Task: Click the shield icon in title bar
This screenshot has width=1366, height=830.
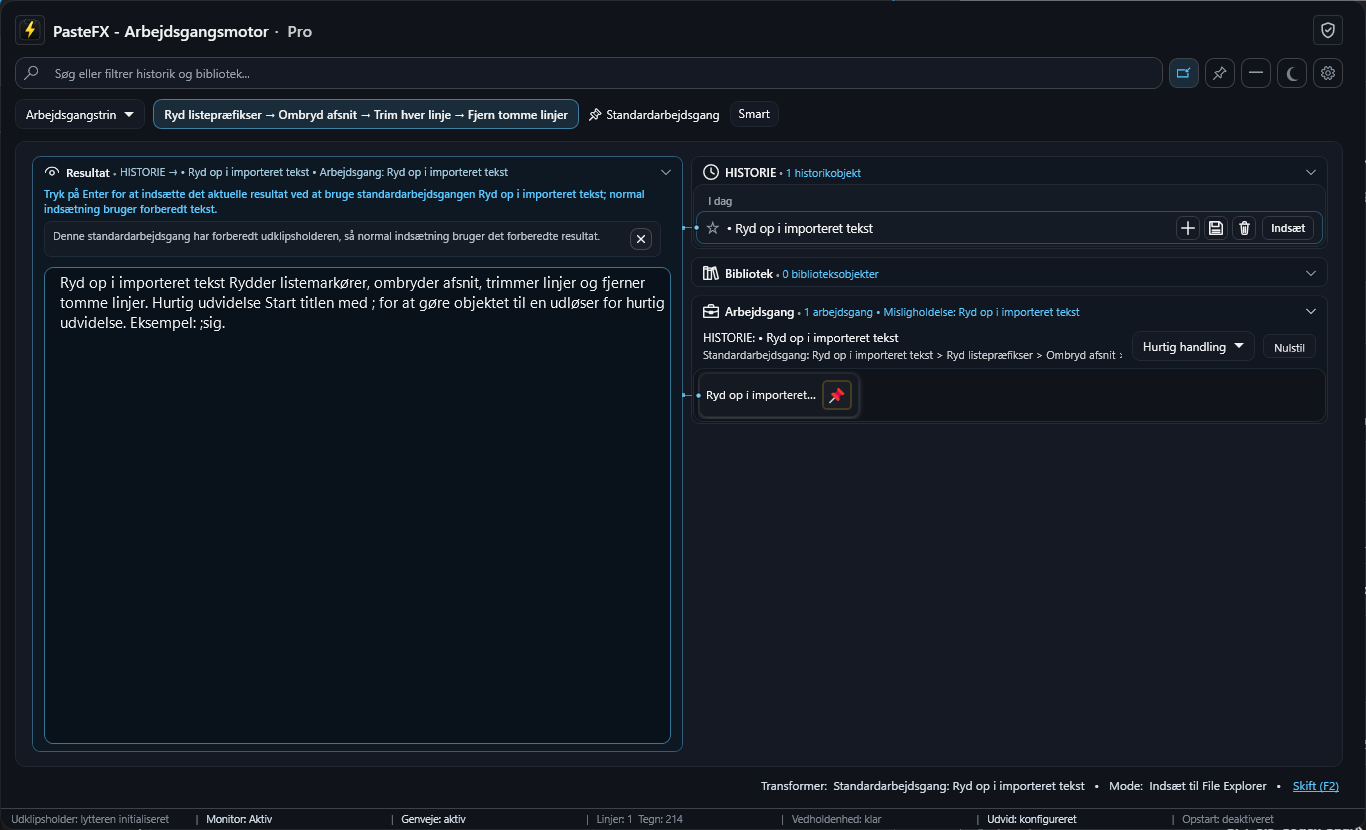Action: [x=1328, y=31]
